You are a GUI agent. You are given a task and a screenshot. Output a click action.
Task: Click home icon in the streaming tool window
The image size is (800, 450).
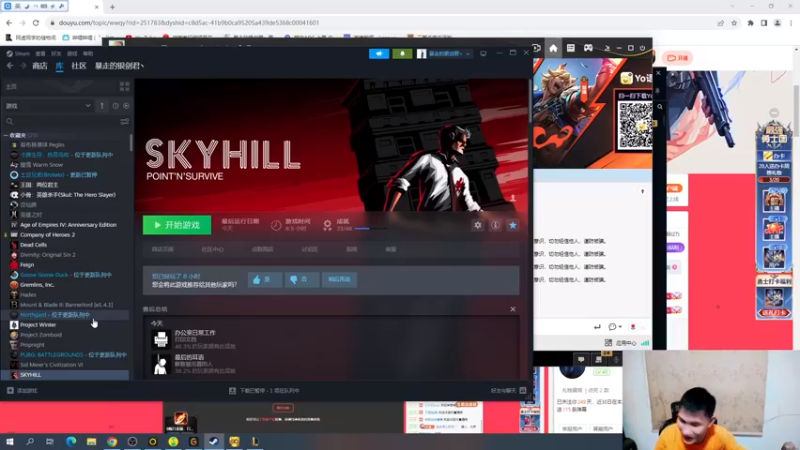(553, 48)
